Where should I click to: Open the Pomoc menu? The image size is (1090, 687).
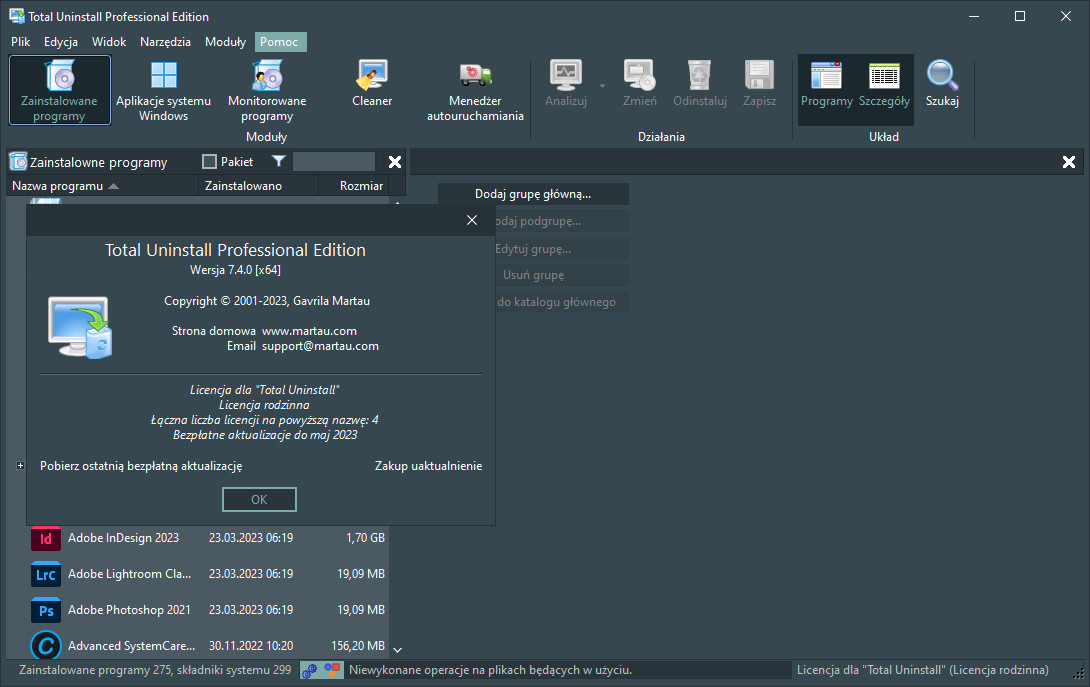pyautogui.click(x=279, y=42)
